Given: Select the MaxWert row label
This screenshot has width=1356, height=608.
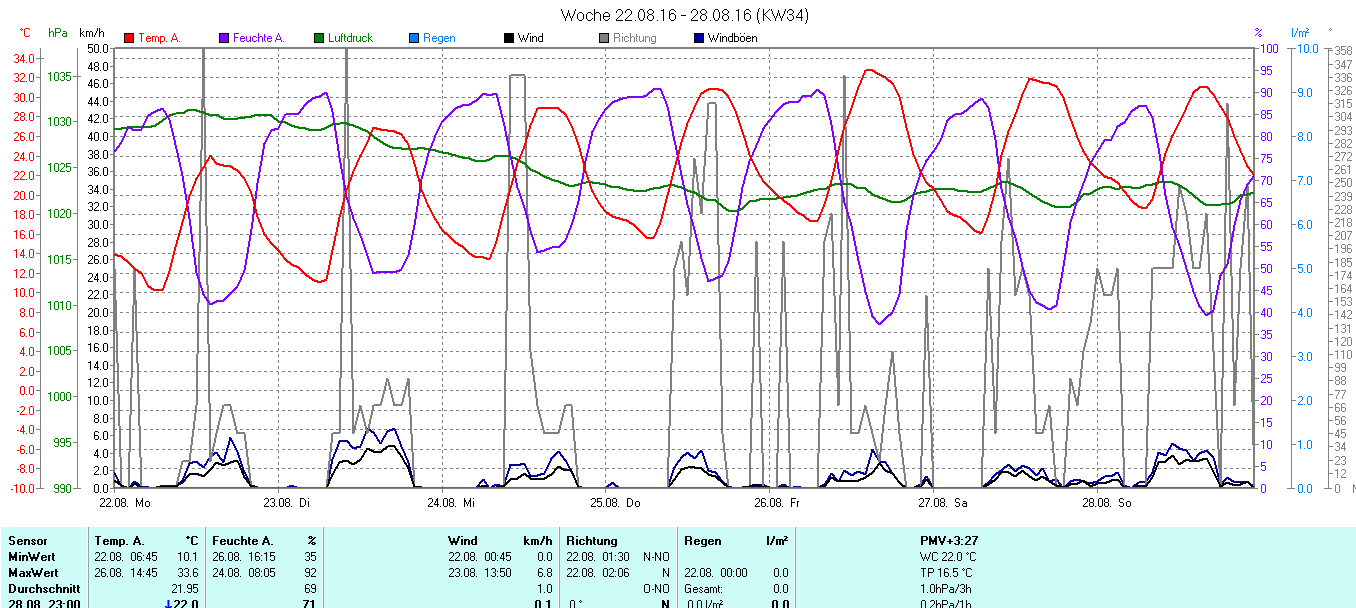Looking at the screenshot, I should point(32,573).
